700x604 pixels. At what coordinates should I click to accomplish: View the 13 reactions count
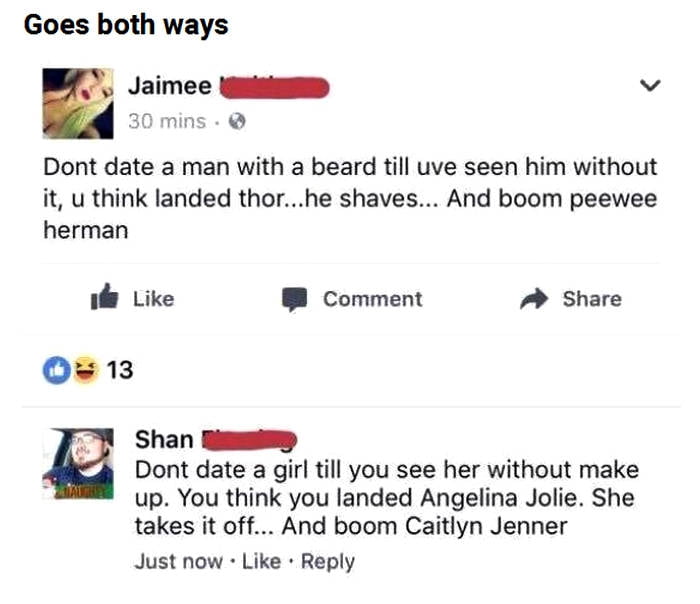(x=120, y=370)
